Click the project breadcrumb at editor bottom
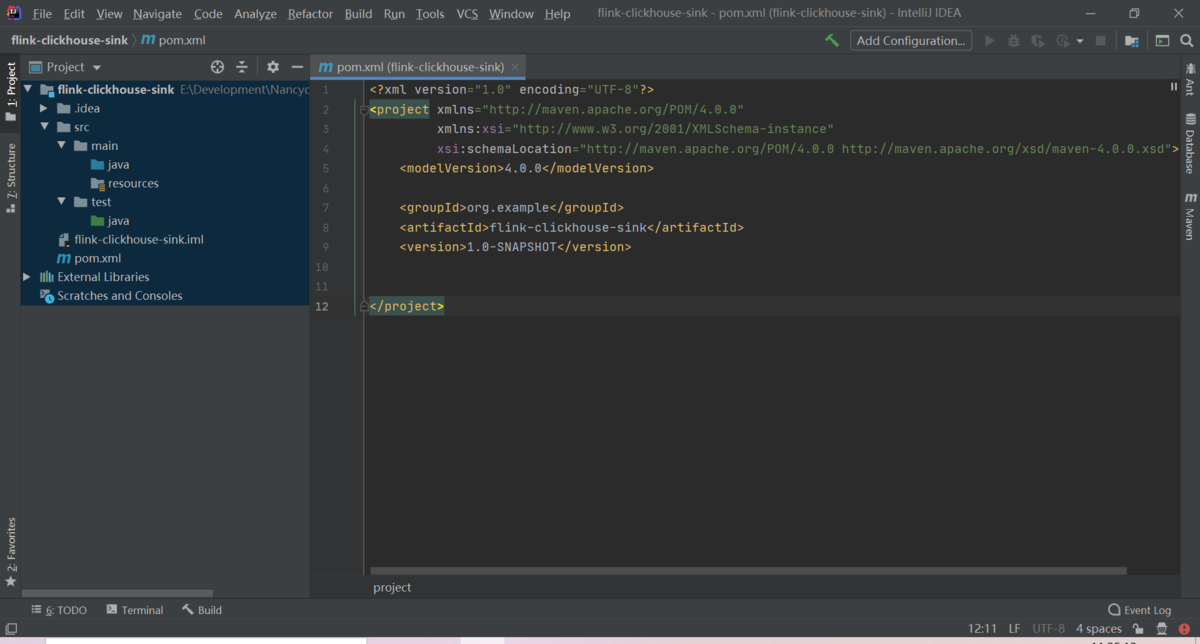The image size is (1200, 644). pyautogui.click(x=392, y=588)
